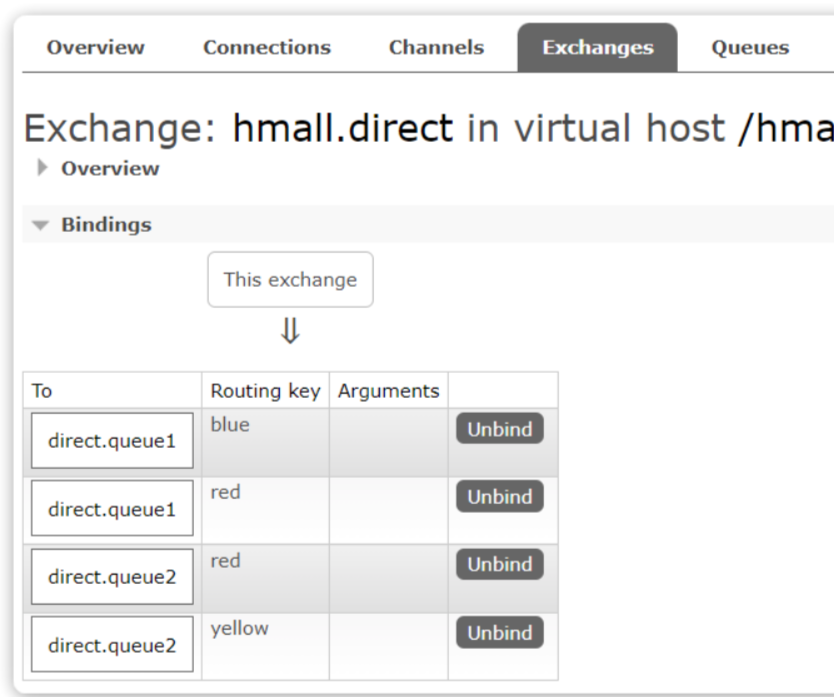Image resolution: width=834 pixels, height=697 pixels.
Task: Select the Exchanges tab
Action: coord(597,48)
